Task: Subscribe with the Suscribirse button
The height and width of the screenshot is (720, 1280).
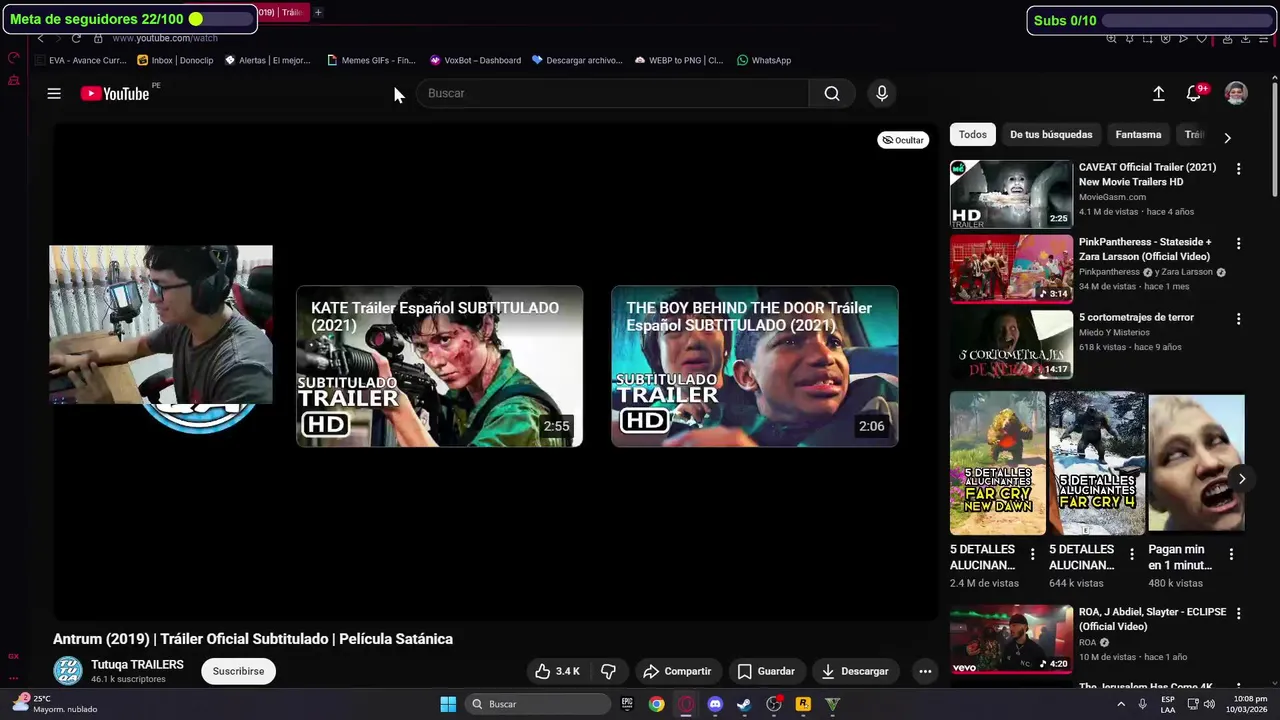Action: pos(238,671)
